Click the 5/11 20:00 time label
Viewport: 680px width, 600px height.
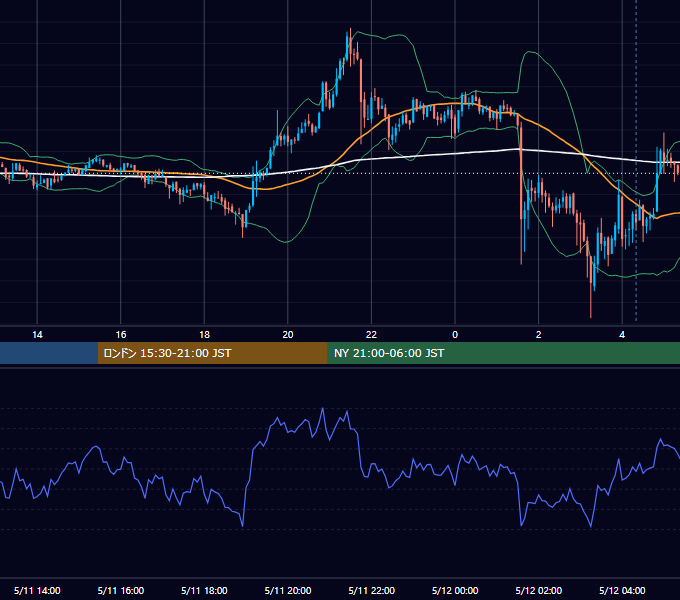coord(288,590)
